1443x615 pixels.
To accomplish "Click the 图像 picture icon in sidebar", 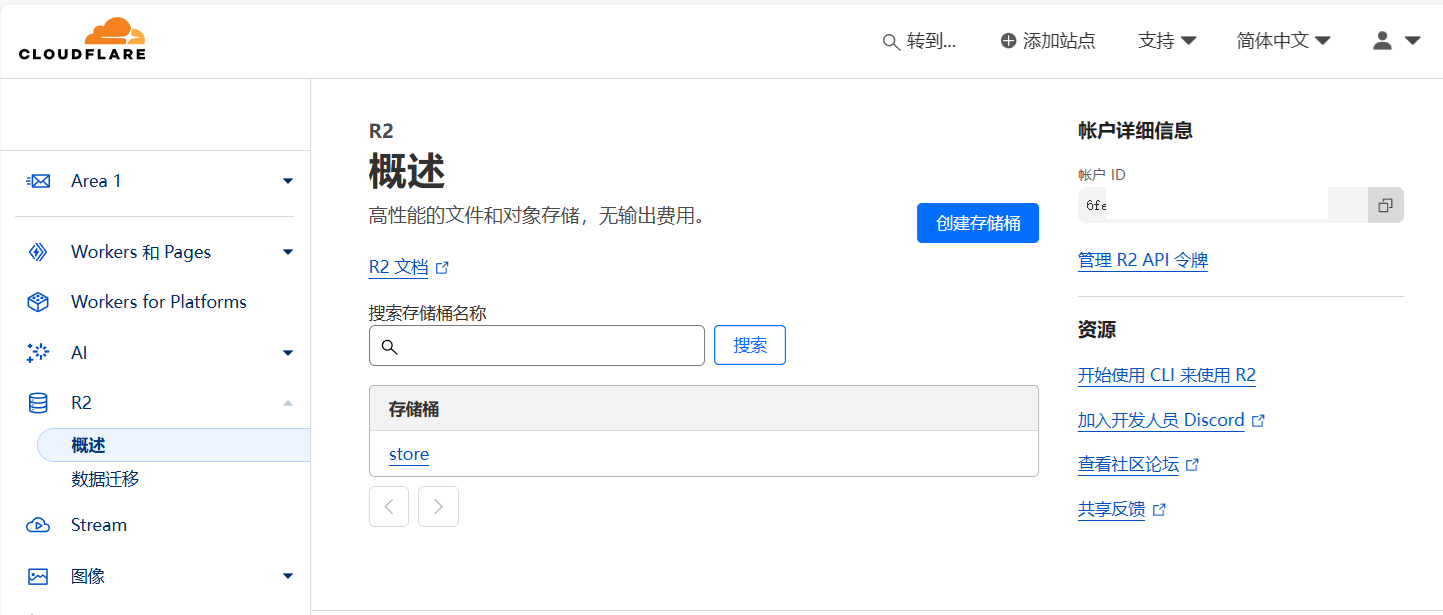I will click(38, 576).
